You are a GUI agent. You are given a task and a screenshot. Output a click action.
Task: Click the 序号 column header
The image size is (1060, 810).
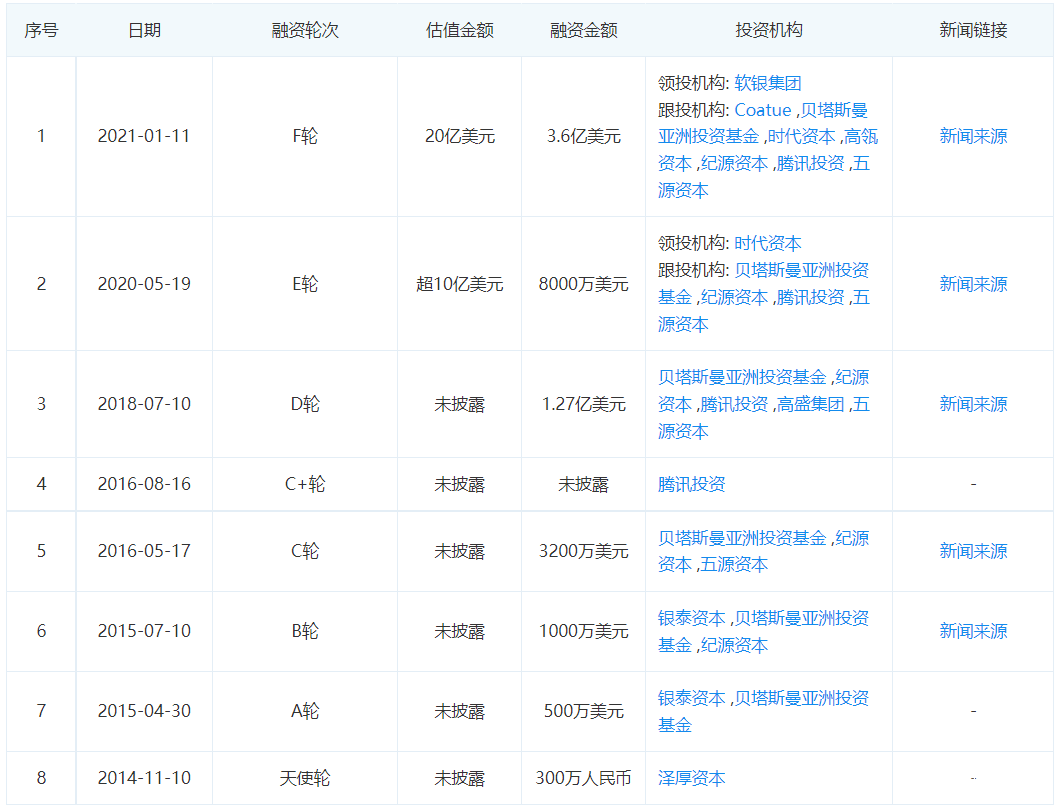coord(41,30)
